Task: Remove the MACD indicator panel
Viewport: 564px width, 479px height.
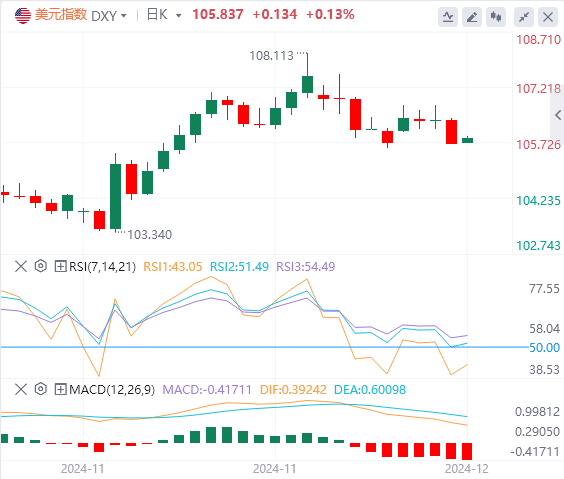Action: (21, 389)
